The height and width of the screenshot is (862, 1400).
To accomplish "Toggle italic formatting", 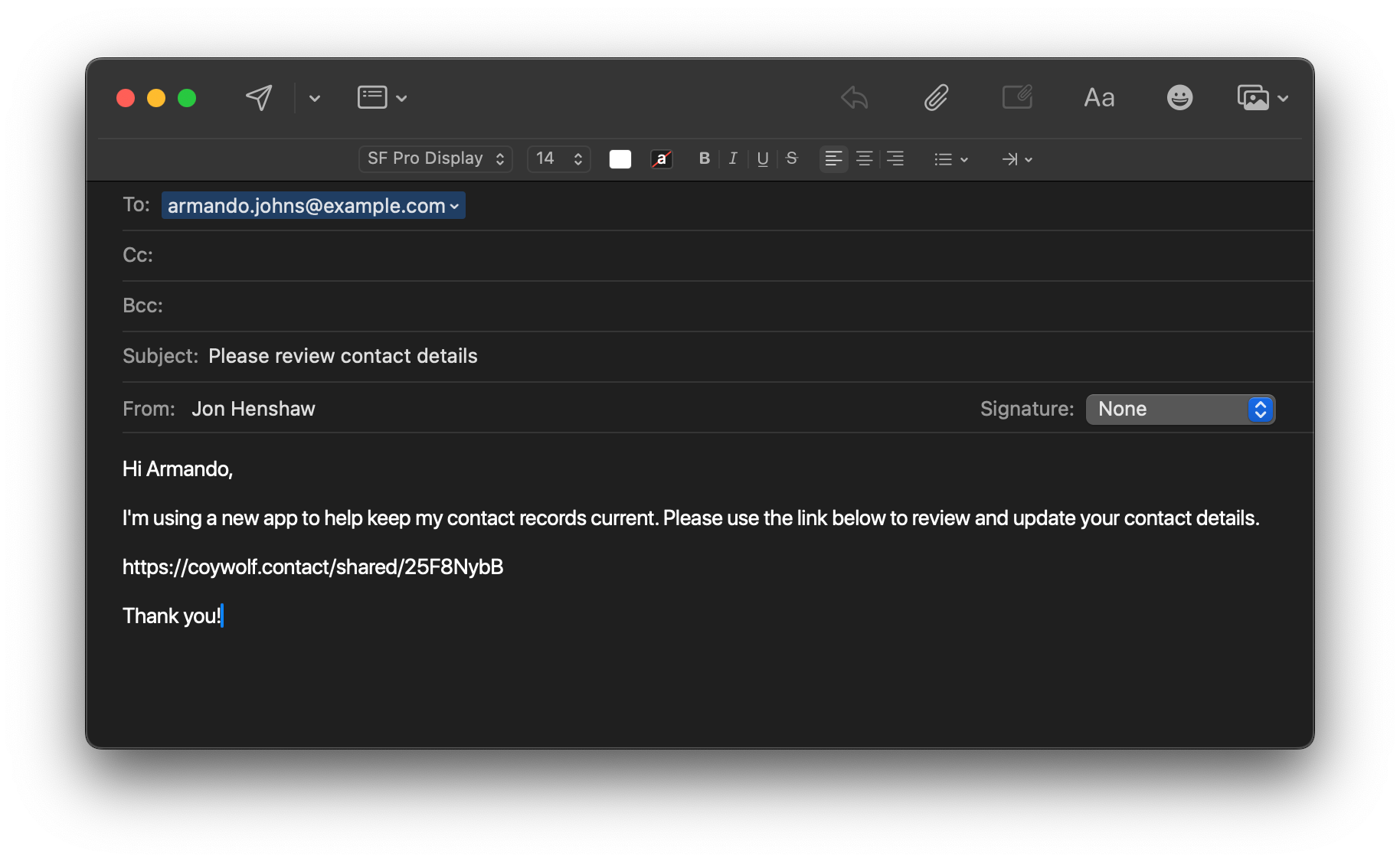I will [733, 158].
